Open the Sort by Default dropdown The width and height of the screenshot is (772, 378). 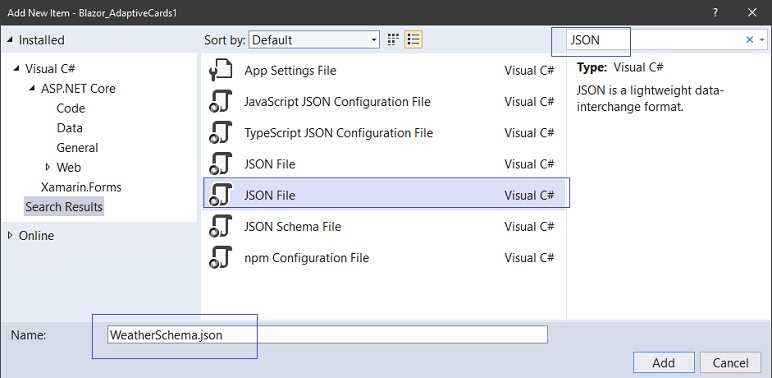(x=314, y=40)
